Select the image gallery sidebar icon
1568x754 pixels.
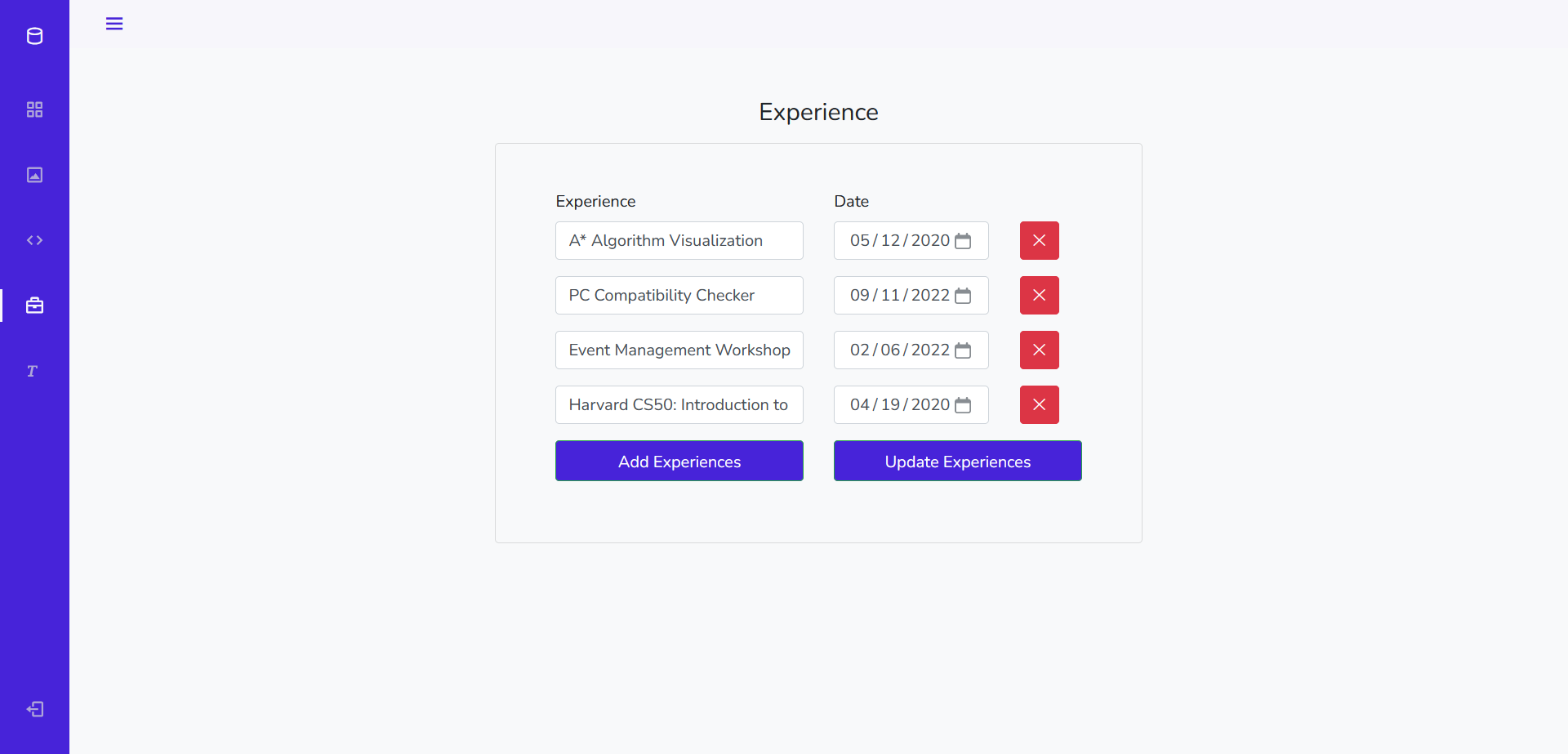point(34,174)
